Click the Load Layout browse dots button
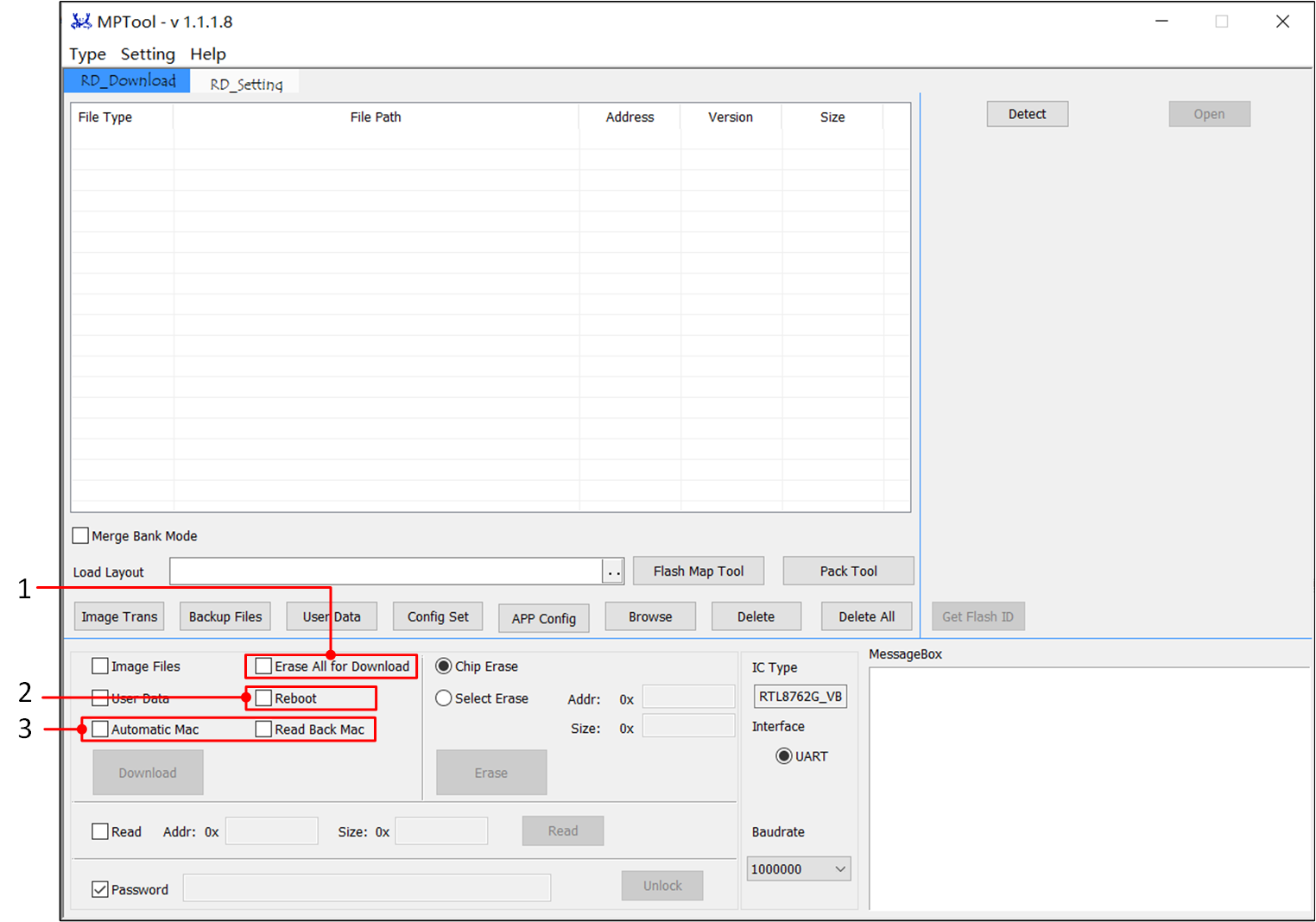Image resolution: width=1316 pixels, height=922 pixels. tap(613, 572)
